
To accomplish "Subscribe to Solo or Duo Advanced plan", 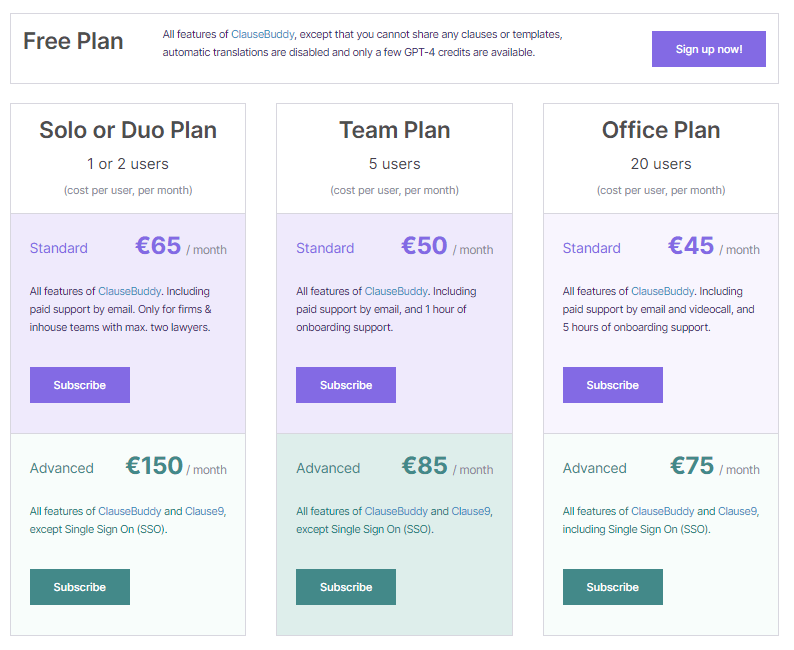I will [80, 587].
